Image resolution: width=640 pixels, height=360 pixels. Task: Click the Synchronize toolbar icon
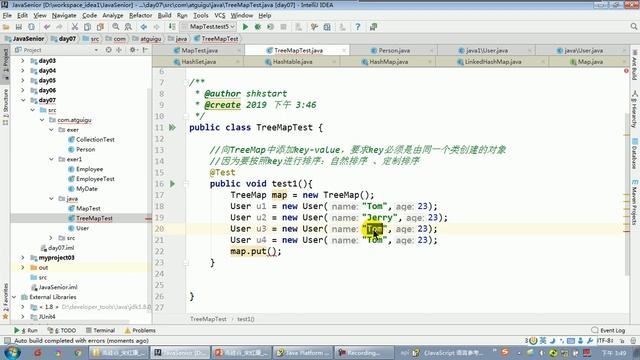tap(31, 27)
